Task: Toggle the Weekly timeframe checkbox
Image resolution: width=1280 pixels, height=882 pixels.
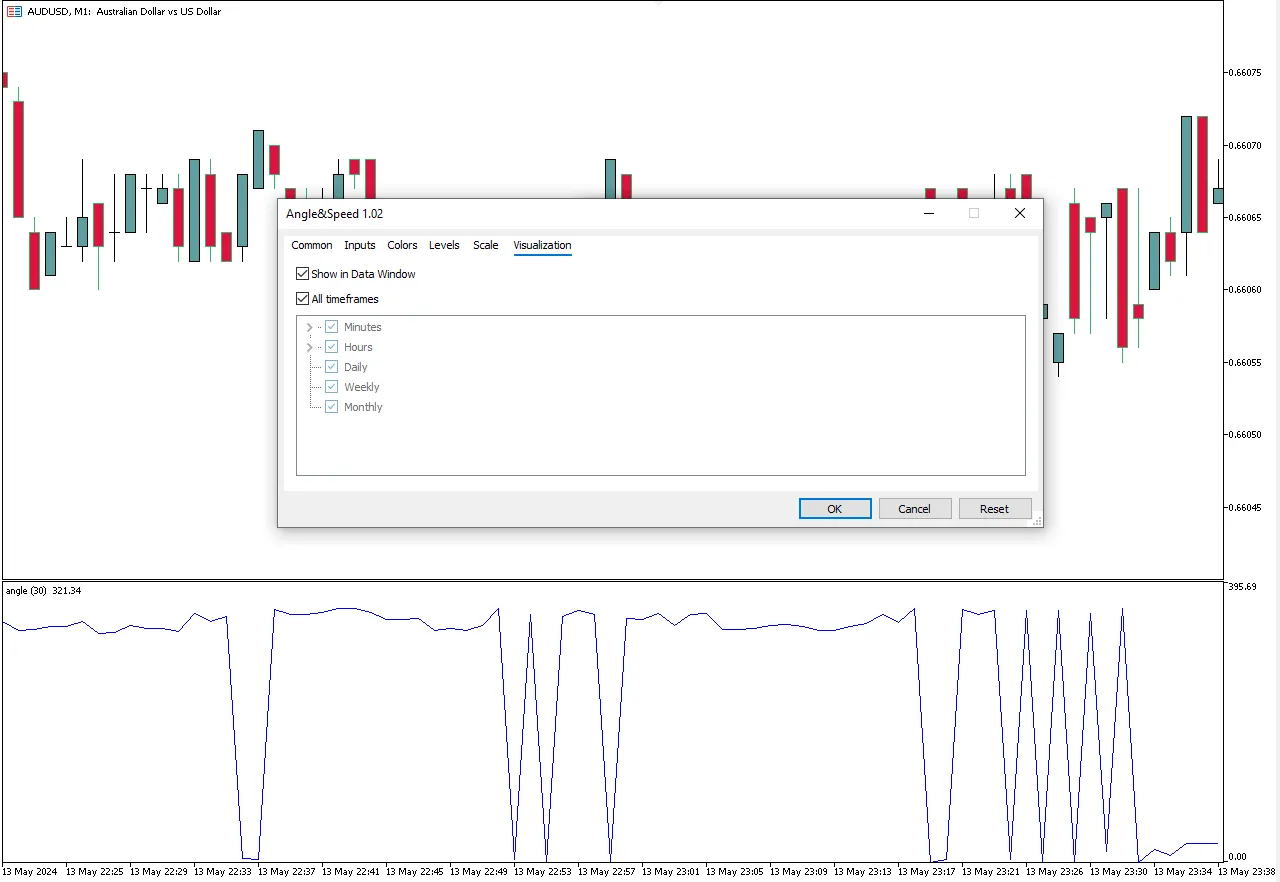Action: 332,387
